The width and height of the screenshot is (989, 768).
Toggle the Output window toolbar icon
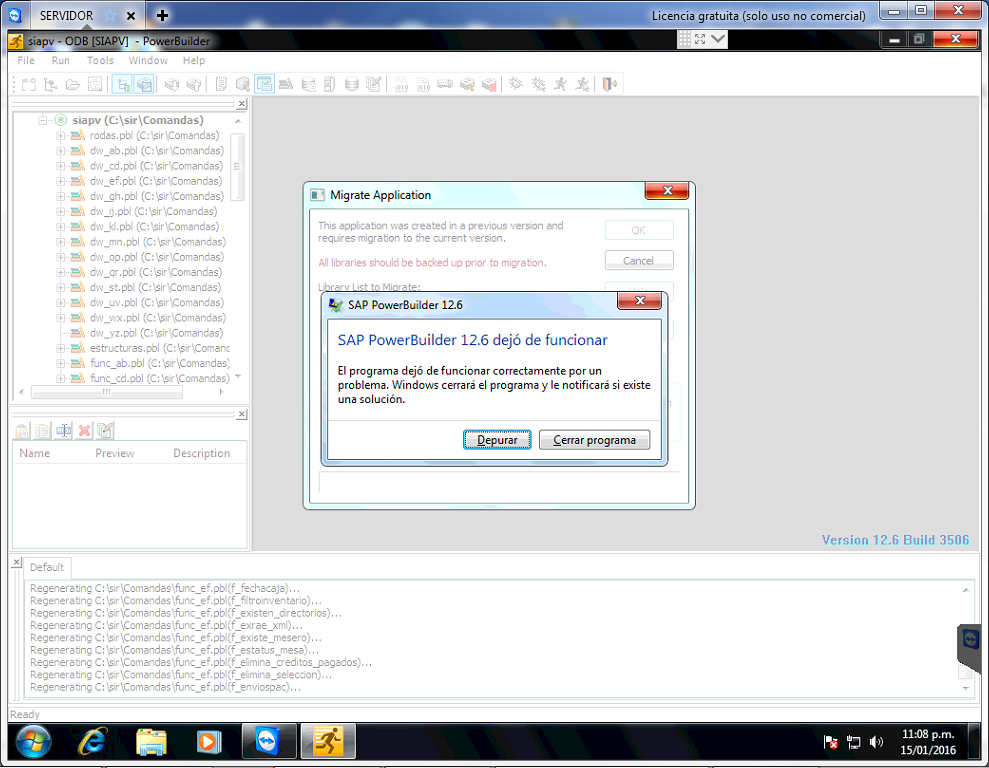click(144, 84)
